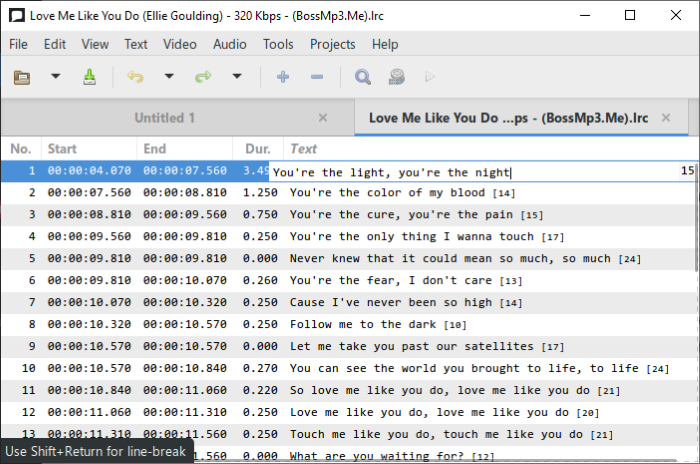Click the plus icon to insert subtitle

click(x=283, y=77)
